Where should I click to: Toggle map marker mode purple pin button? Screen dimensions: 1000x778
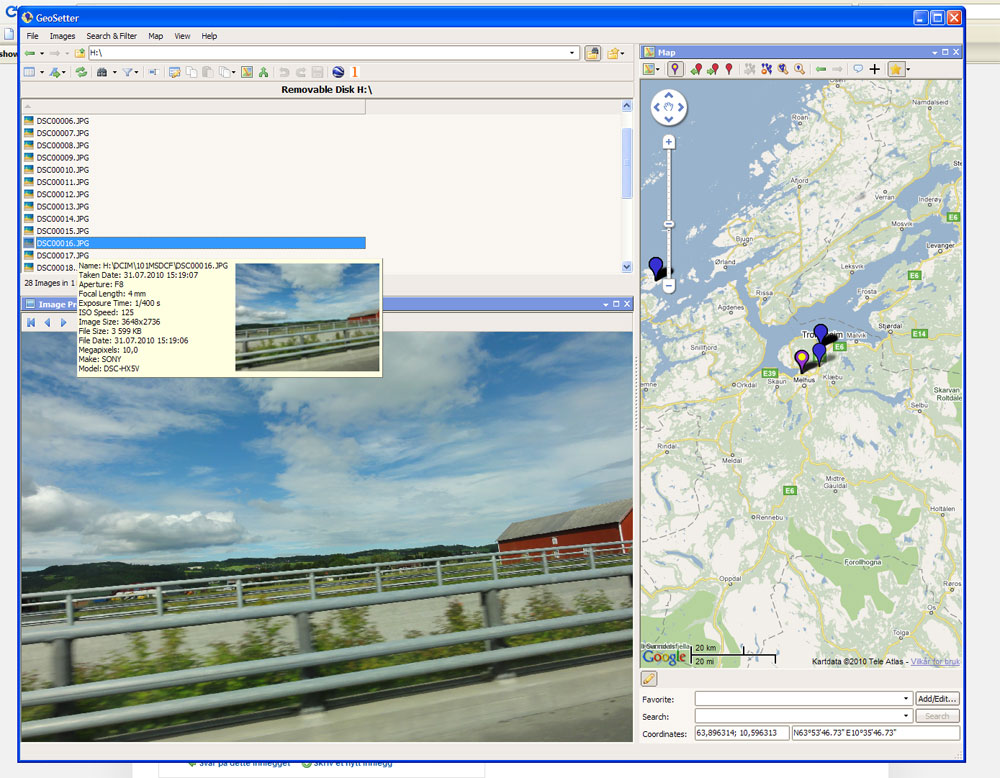(675, 69)
